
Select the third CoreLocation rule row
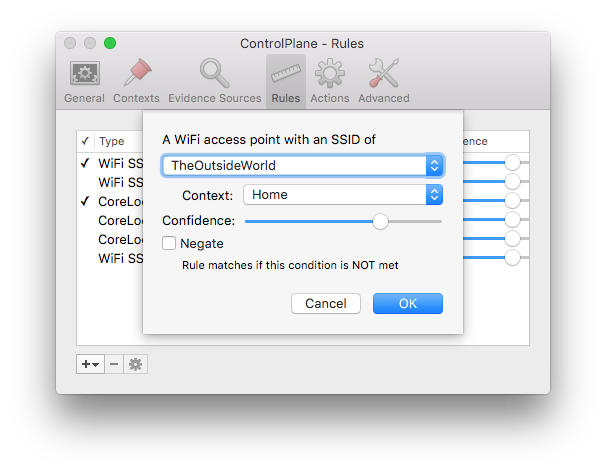(110, 239)
